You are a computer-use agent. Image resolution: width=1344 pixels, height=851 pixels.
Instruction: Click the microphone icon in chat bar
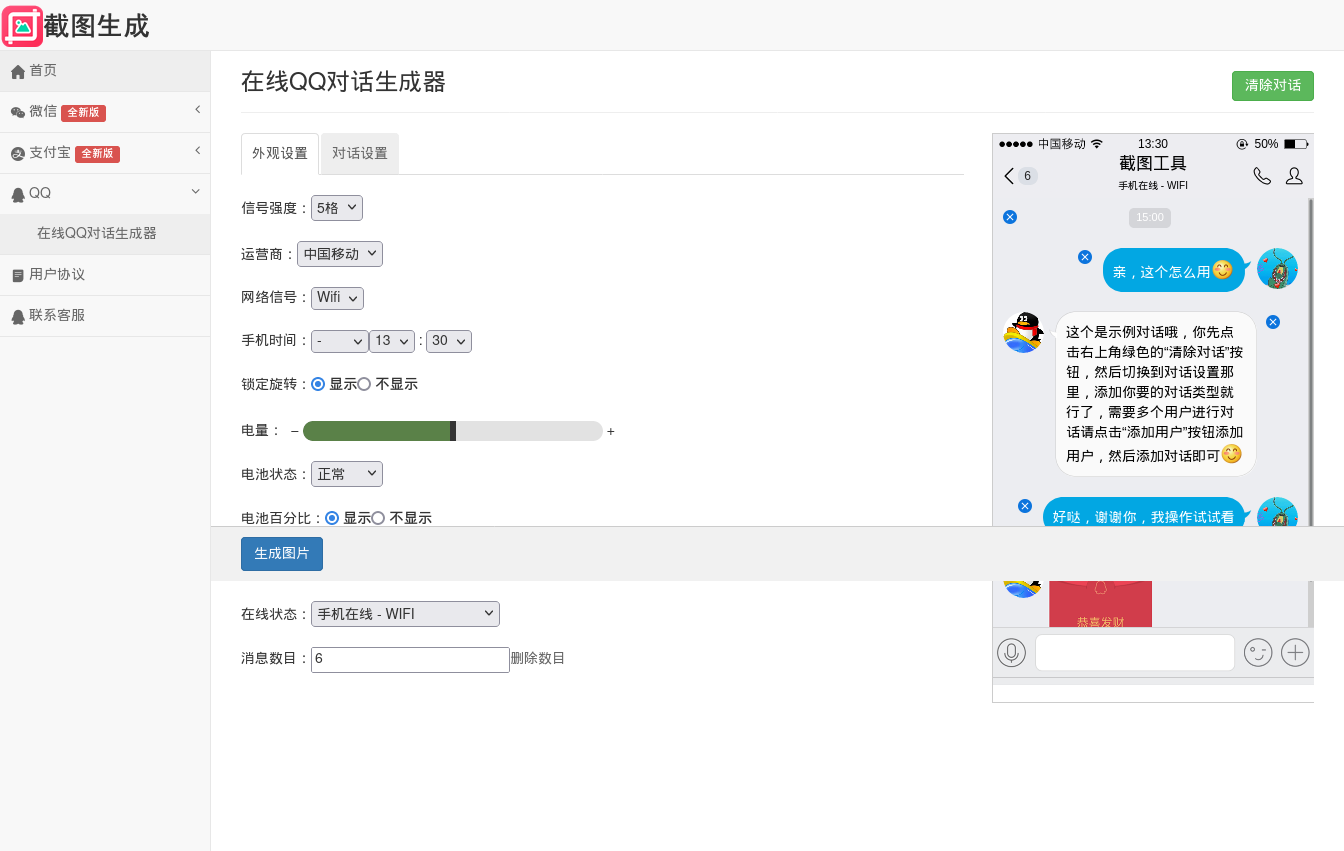1012,653
